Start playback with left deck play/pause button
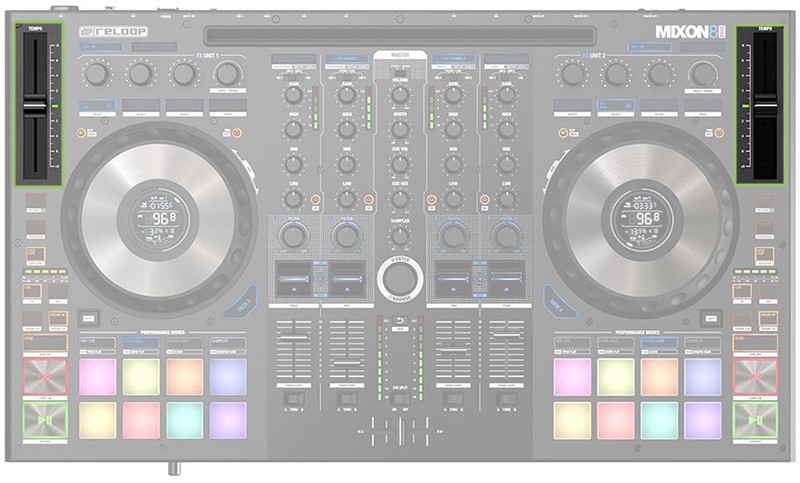The width and height of the screenshot is (800, 483). [x=45, y=420]
